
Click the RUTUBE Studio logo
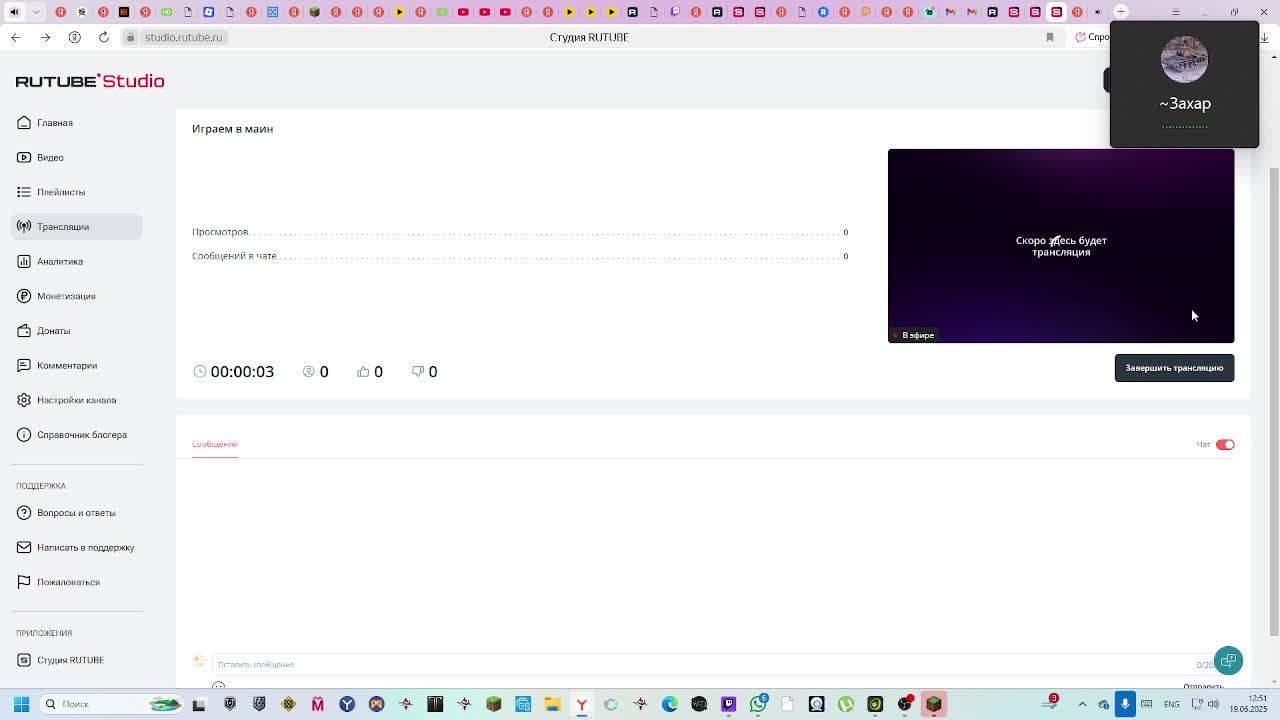(x=90, y=81)
